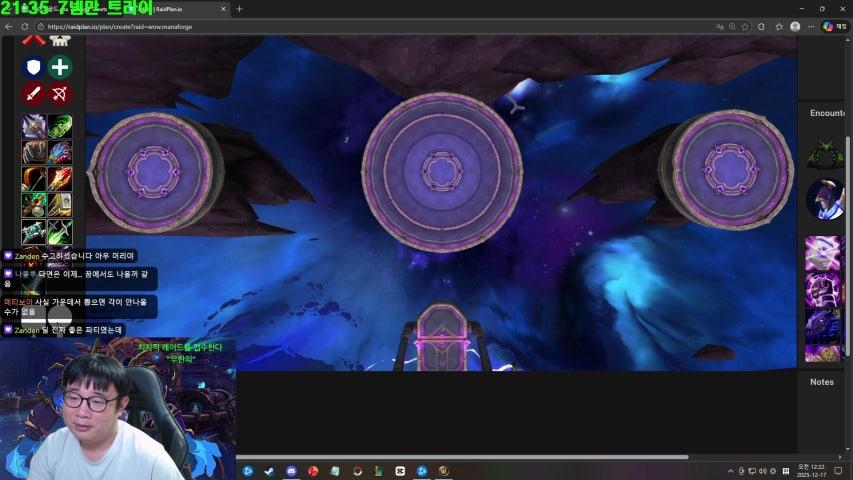This screenshot has height=480, width=853.
Task: Choose the blue and red crystal ability icon
Action: (x=60, y=152)
